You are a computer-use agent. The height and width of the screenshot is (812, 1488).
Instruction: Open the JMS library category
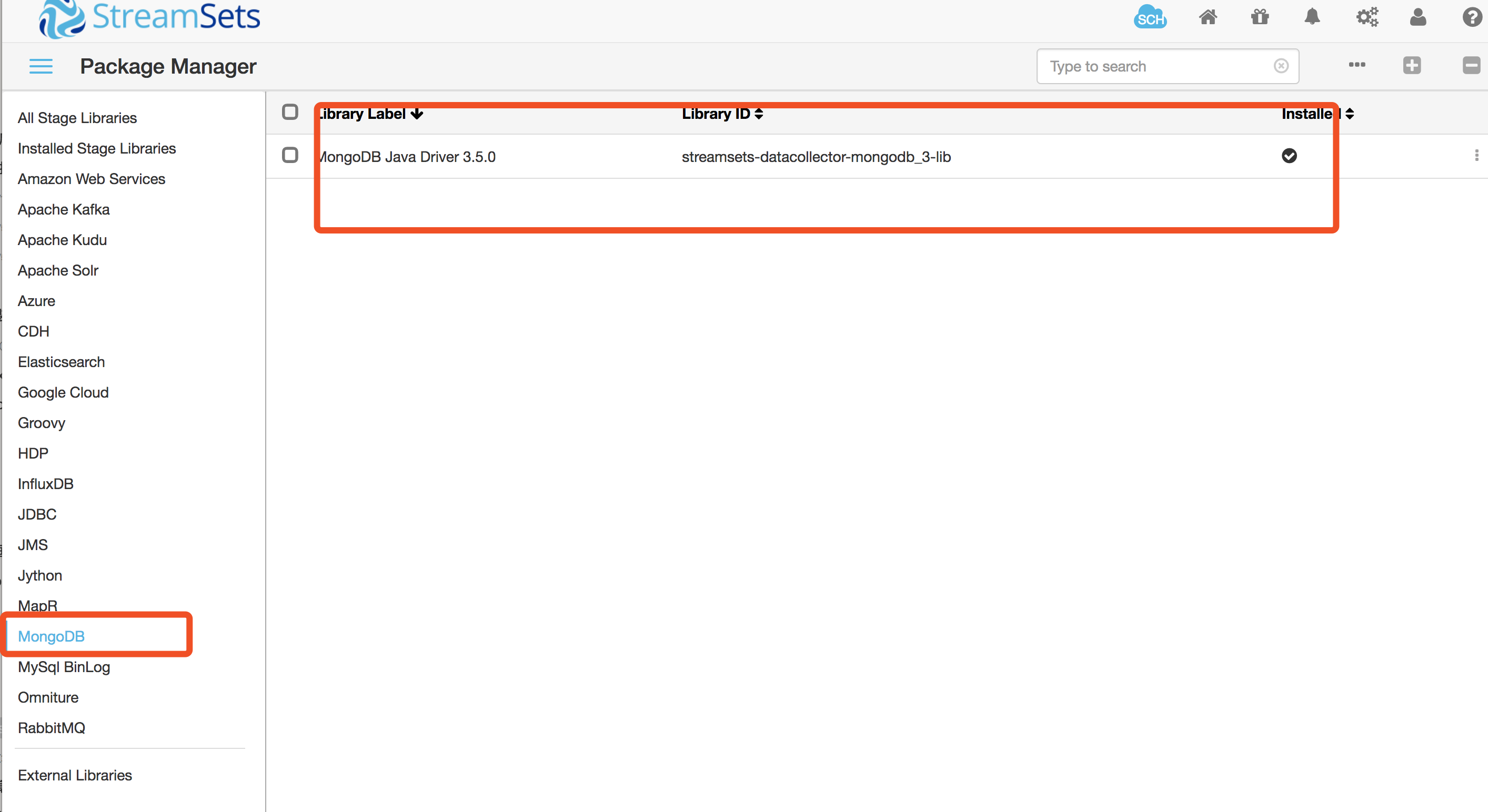33,545
